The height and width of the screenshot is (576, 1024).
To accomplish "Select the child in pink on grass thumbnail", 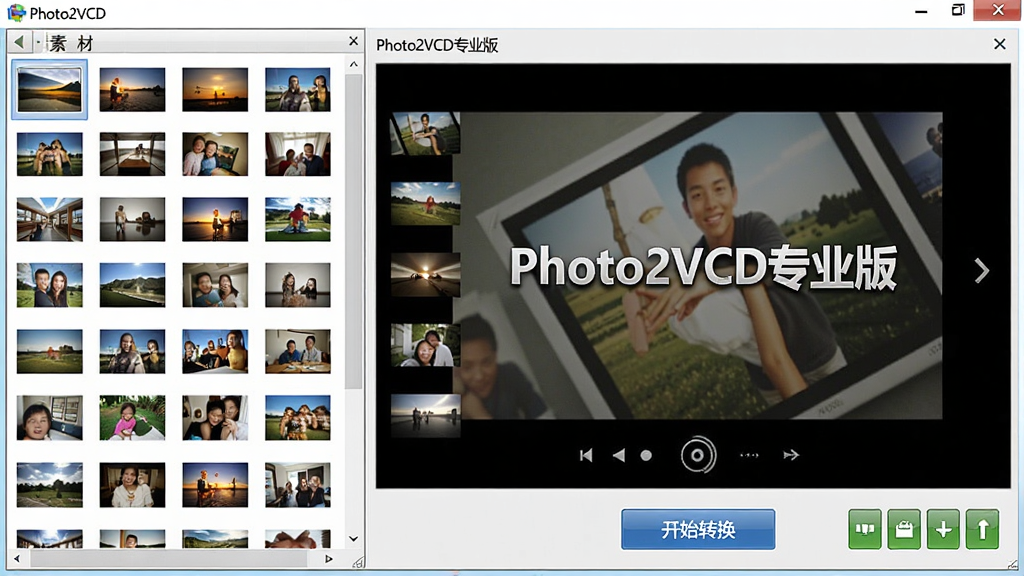I will pos(133,417).
